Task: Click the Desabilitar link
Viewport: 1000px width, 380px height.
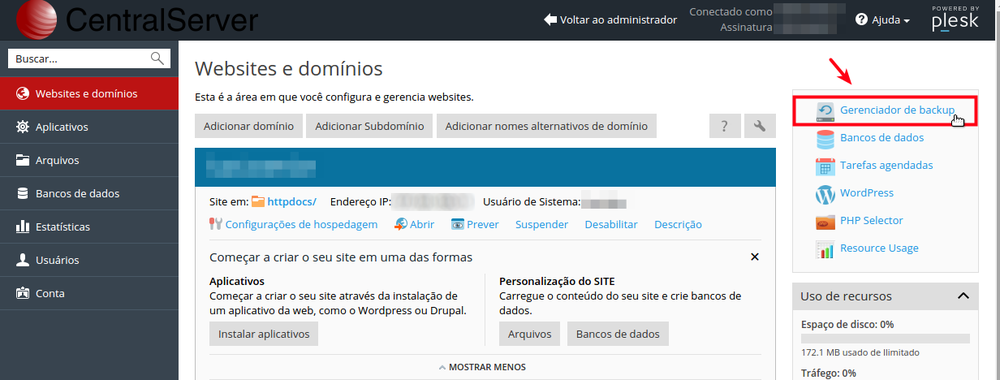Action: [611, 224]
